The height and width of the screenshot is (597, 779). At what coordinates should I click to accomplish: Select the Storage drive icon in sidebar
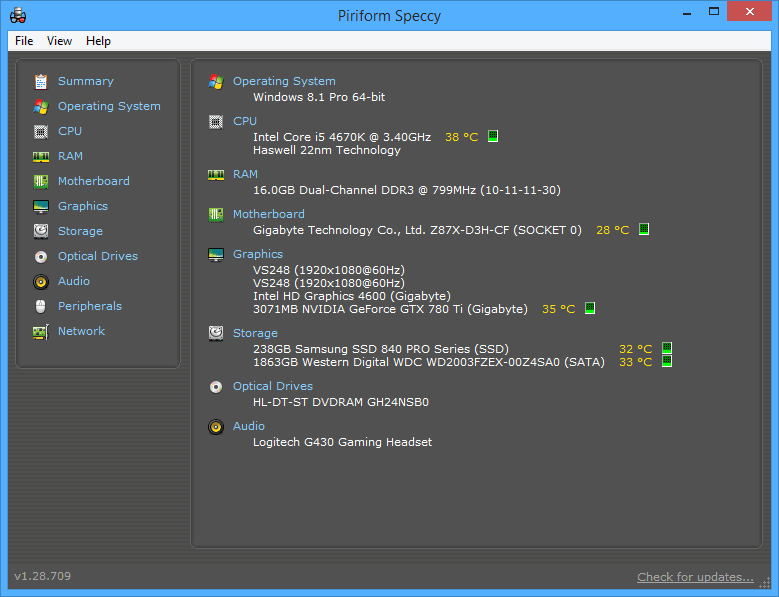(x=40, y=231)
